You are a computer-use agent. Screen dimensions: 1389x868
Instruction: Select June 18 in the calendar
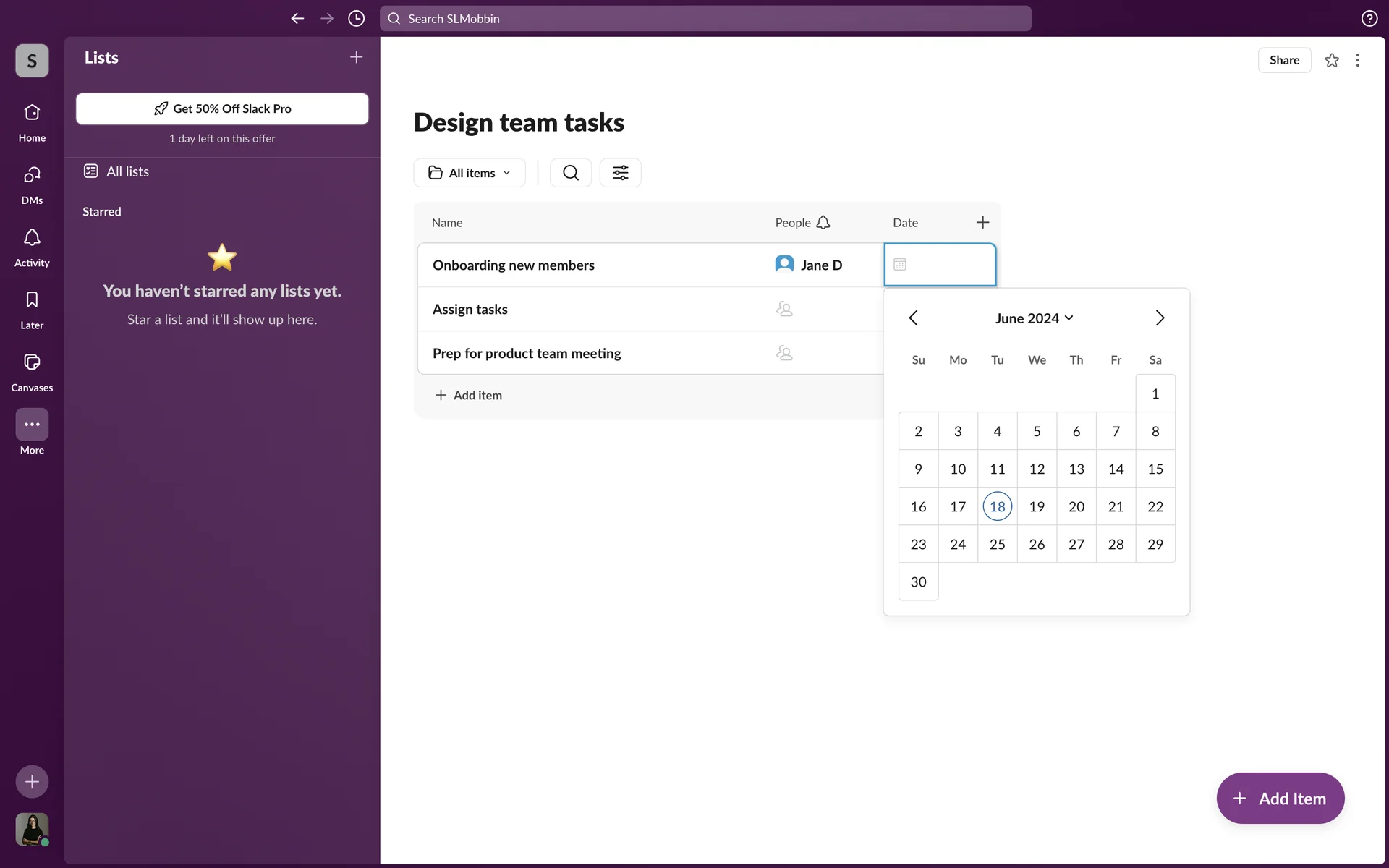coord(997,507)
